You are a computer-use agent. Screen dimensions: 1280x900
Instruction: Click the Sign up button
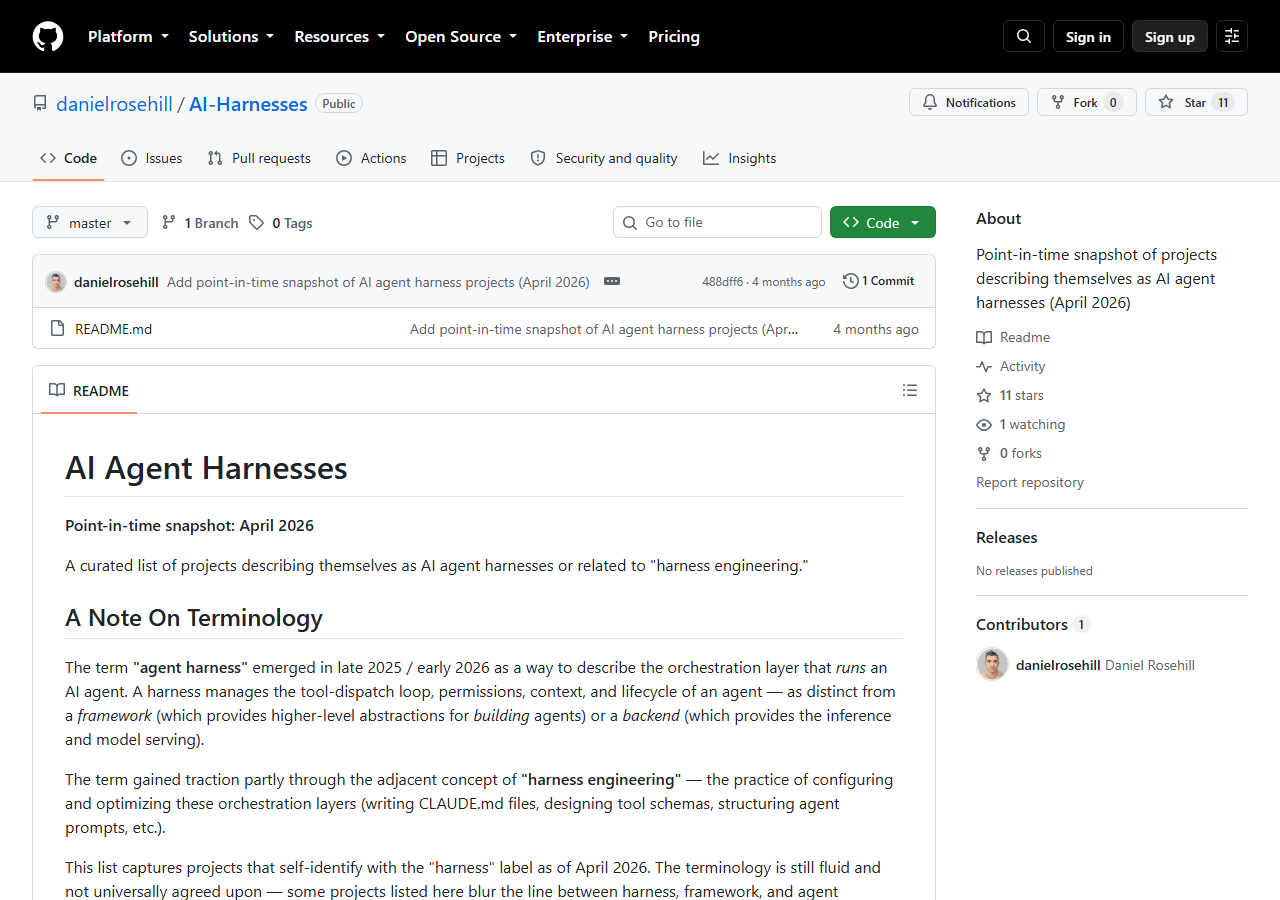pos(1170,36)
